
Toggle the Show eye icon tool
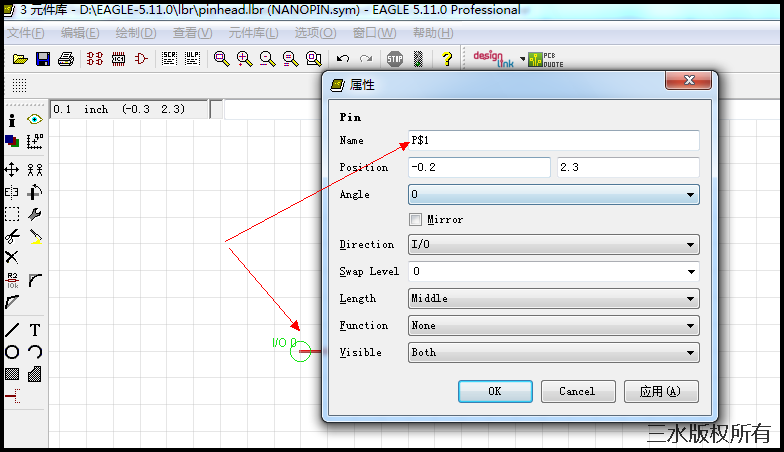tap(35, 120)
